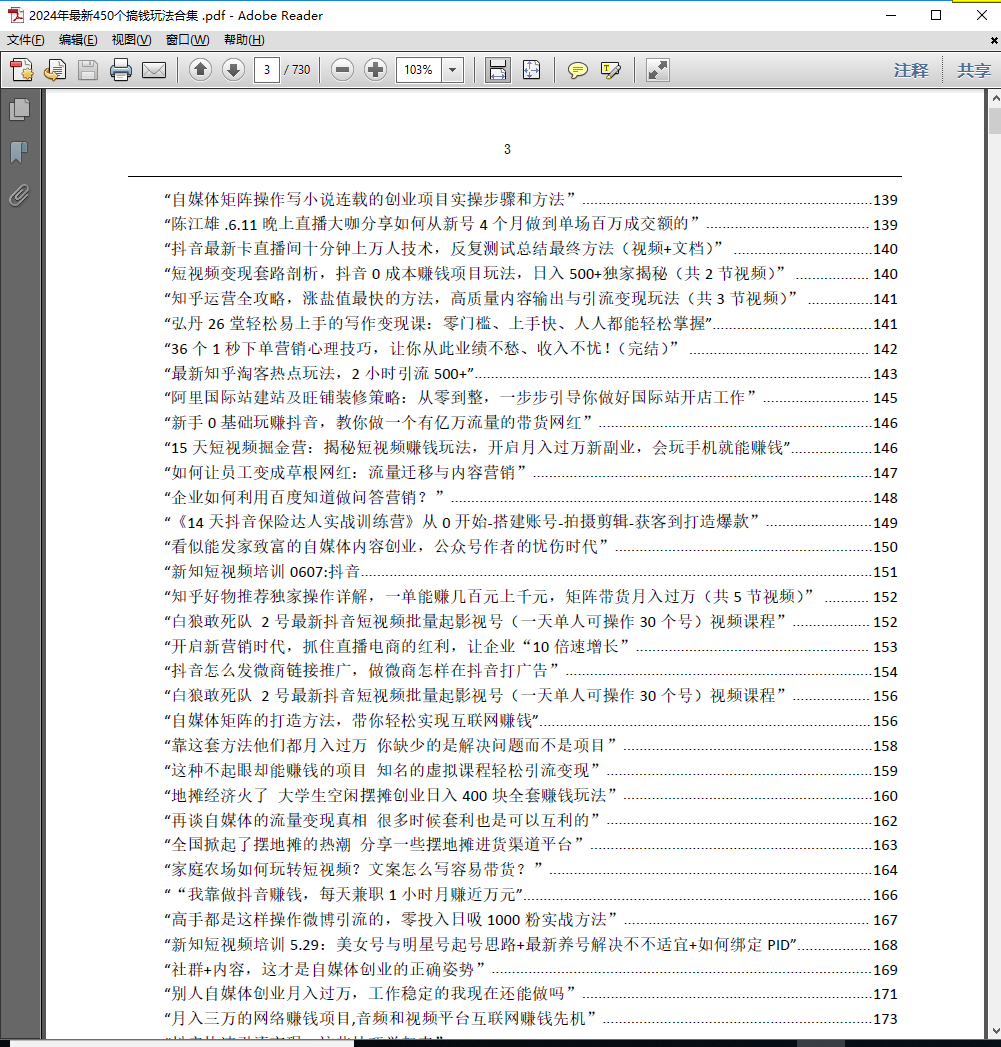Click the Create PDF icon in toolbar
Image resolution: width=1001 pixels, height=1047 pixels.
pos(21,70)
